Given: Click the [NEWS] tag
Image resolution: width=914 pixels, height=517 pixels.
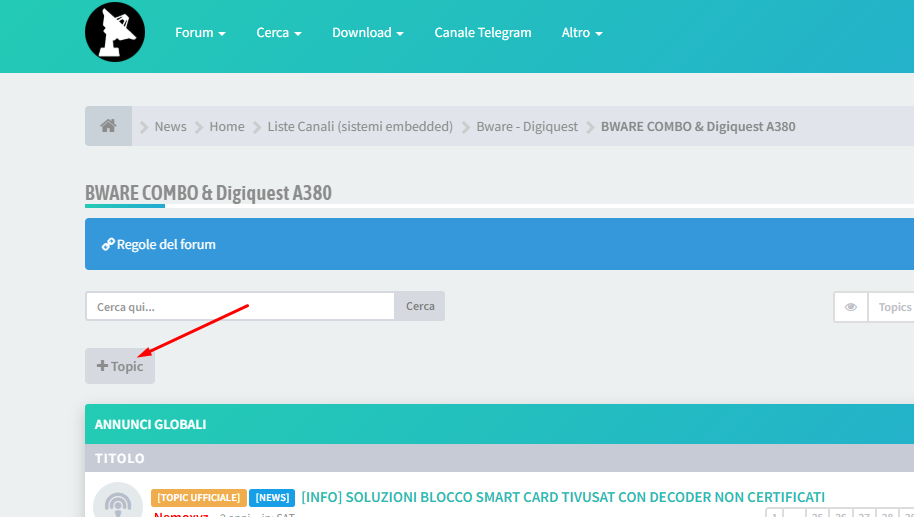Looking at the screenshot, I should coord(272,498).
